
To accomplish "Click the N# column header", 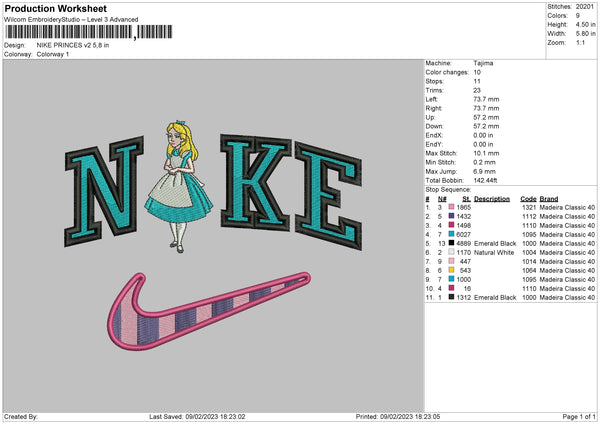I will (442, 199).
